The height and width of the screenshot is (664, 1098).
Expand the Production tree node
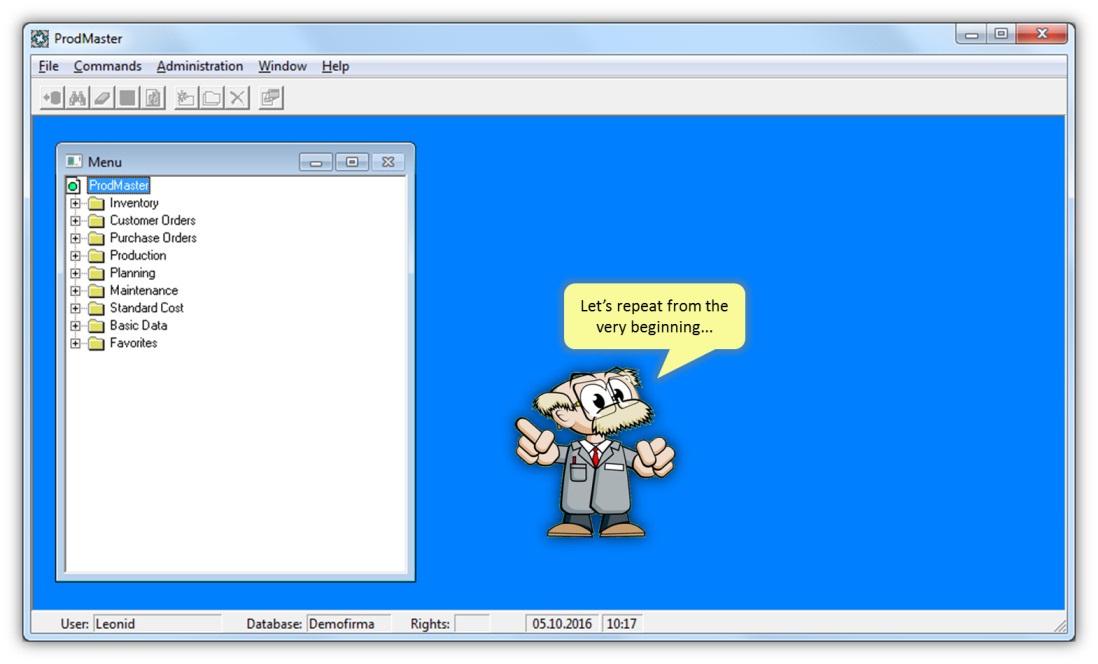(x=76, y=256)
